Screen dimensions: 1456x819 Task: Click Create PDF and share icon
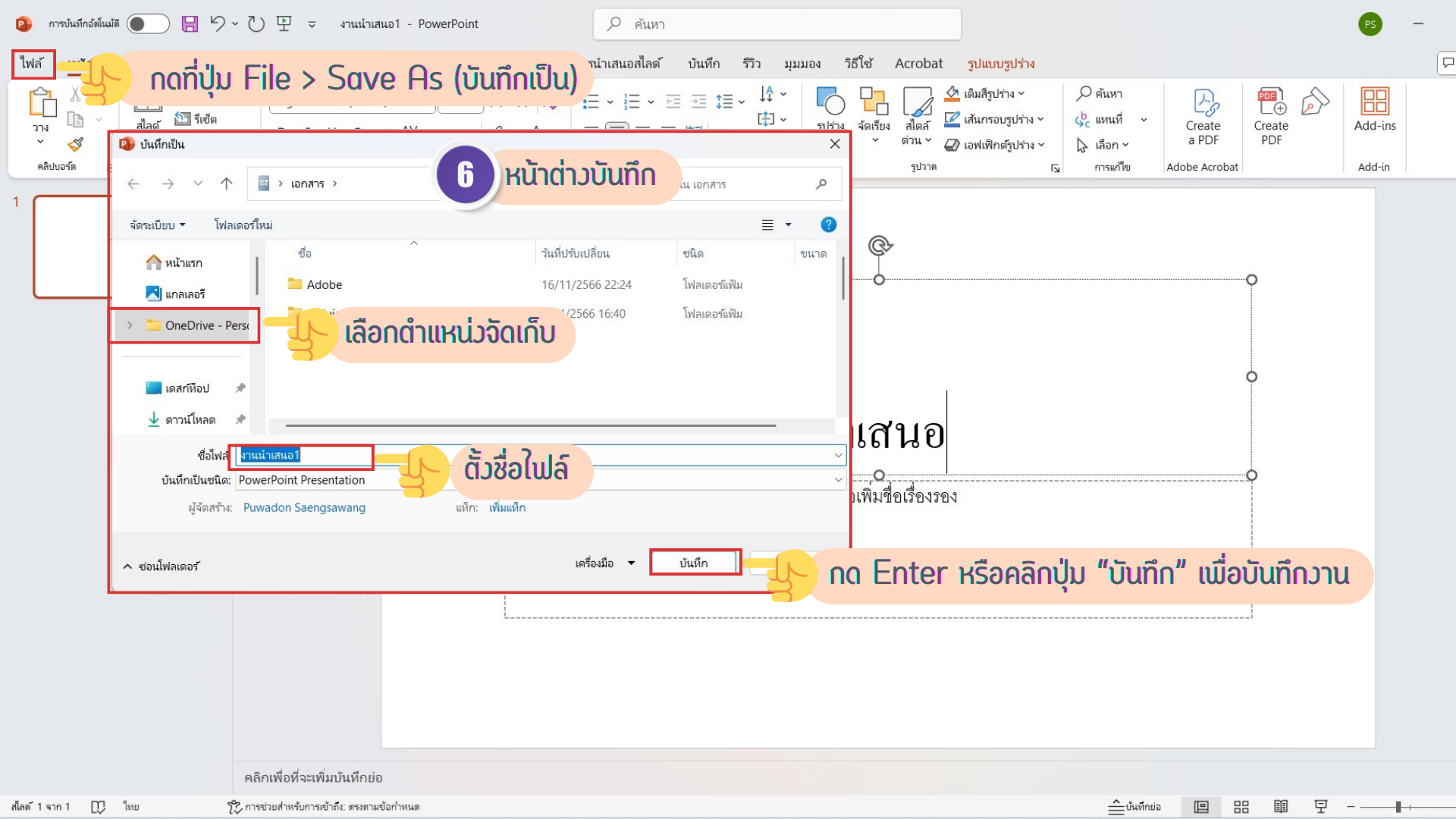point(1271,116)
